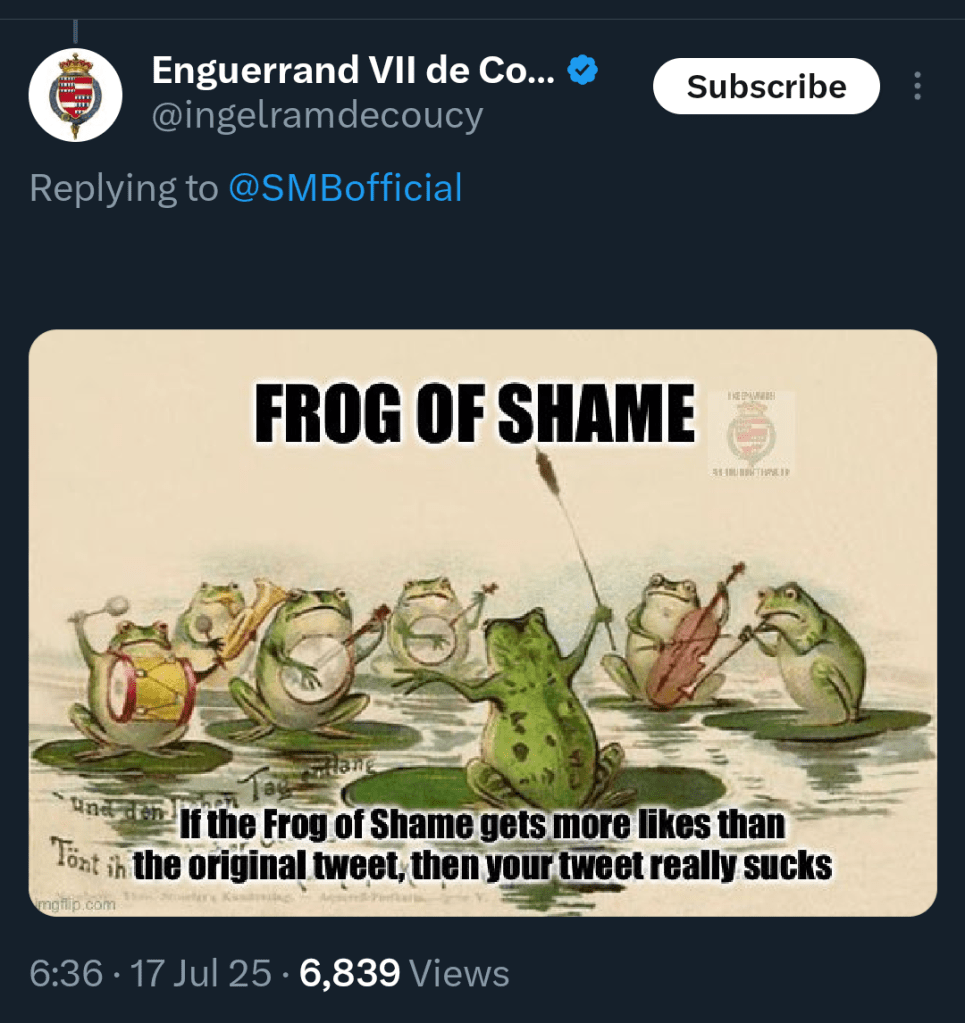
Task: Click the "Replying to" text label
Action: tap(123, 188)
